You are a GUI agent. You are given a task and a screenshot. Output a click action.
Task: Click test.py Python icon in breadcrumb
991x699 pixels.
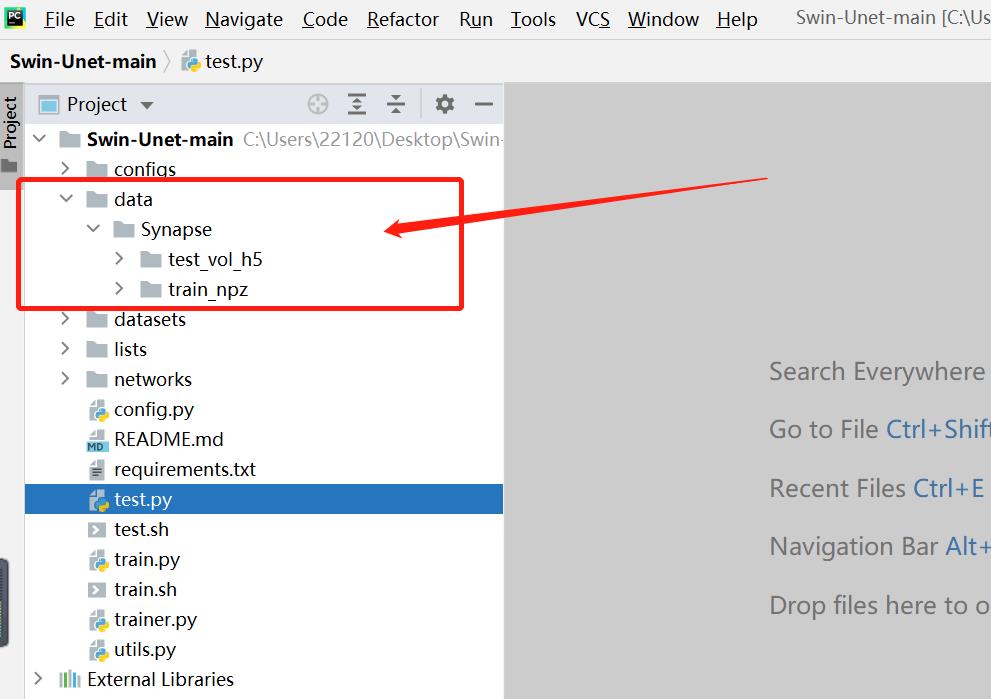190,61
